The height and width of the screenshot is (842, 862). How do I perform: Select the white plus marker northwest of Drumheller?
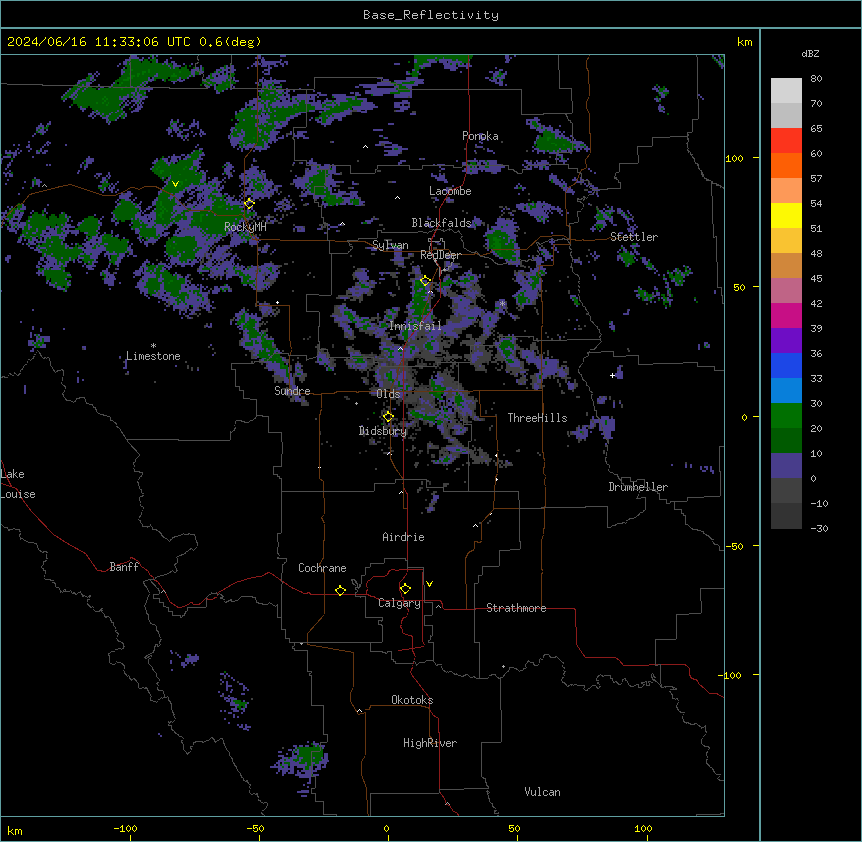click(x=612, y=375)
